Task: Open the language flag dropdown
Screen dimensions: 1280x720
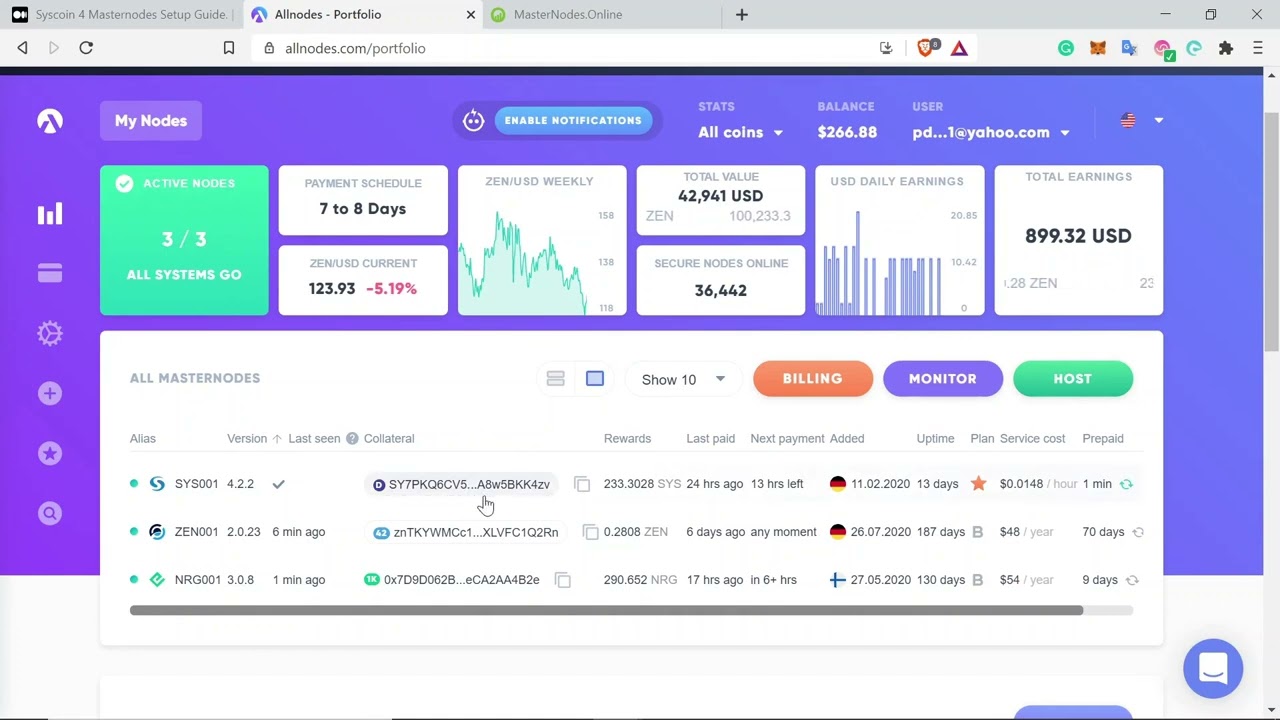Action: click(x=1141, y=121)
